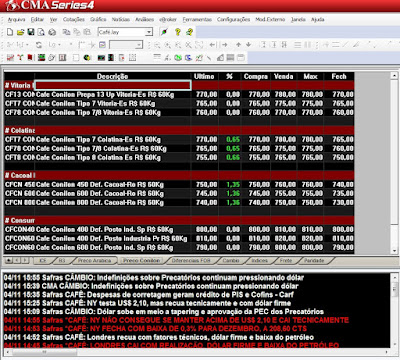Viewport: 400px width, 360px height.
Task: Click the # Consum section header row
Action: pos(179,220)
